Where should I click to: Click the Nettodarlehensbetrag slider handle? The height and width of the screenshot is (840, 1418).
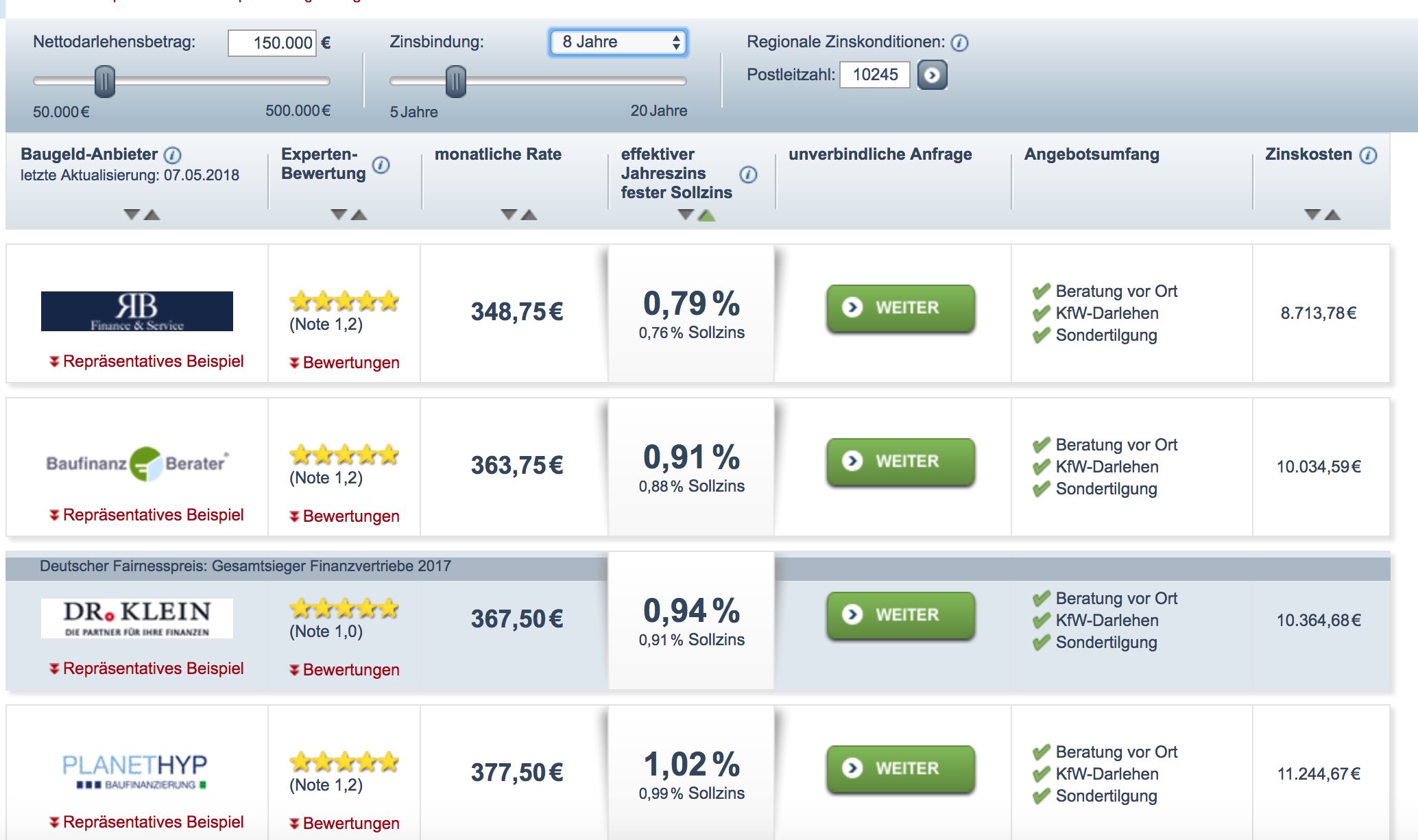(105, 82)
